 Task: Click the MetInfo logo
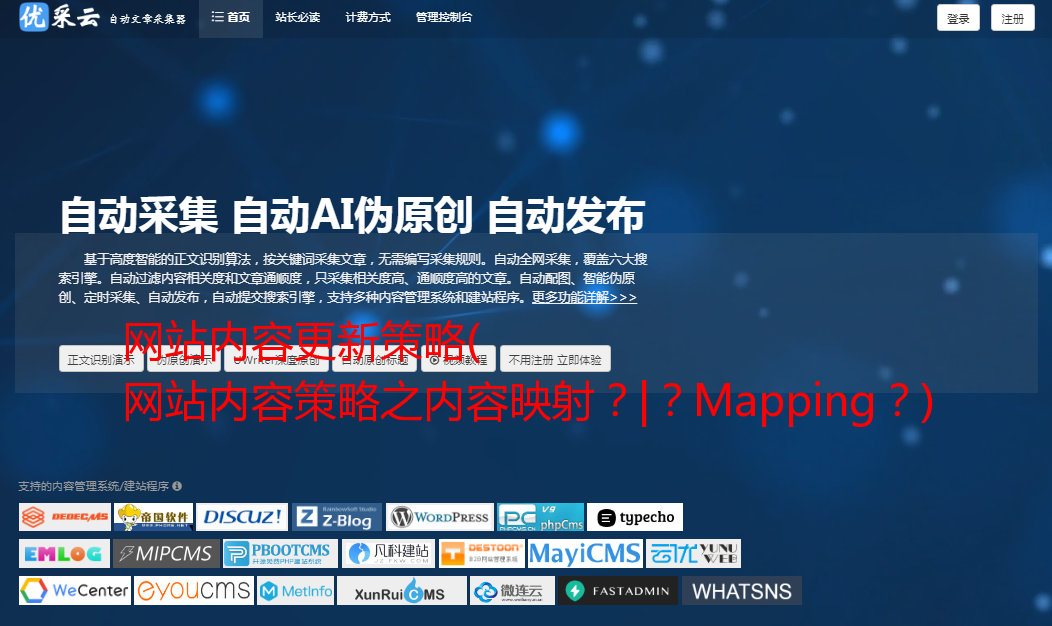coord(296,590)
